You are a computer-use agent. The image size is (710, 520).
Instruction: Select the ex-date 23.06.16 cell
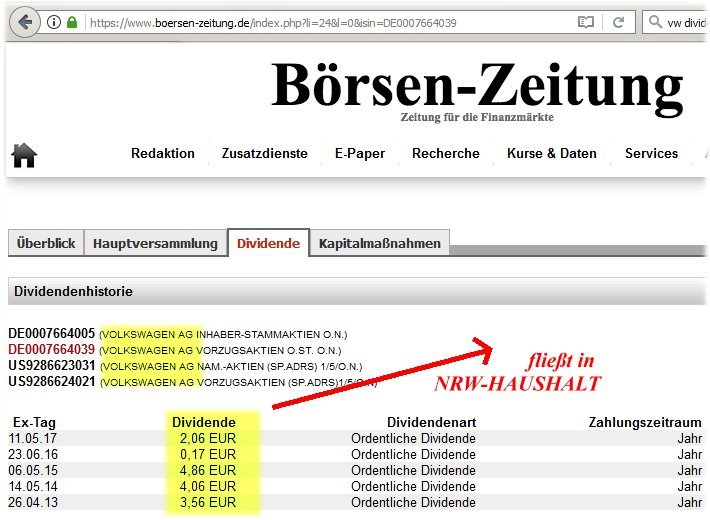[33, 454]
